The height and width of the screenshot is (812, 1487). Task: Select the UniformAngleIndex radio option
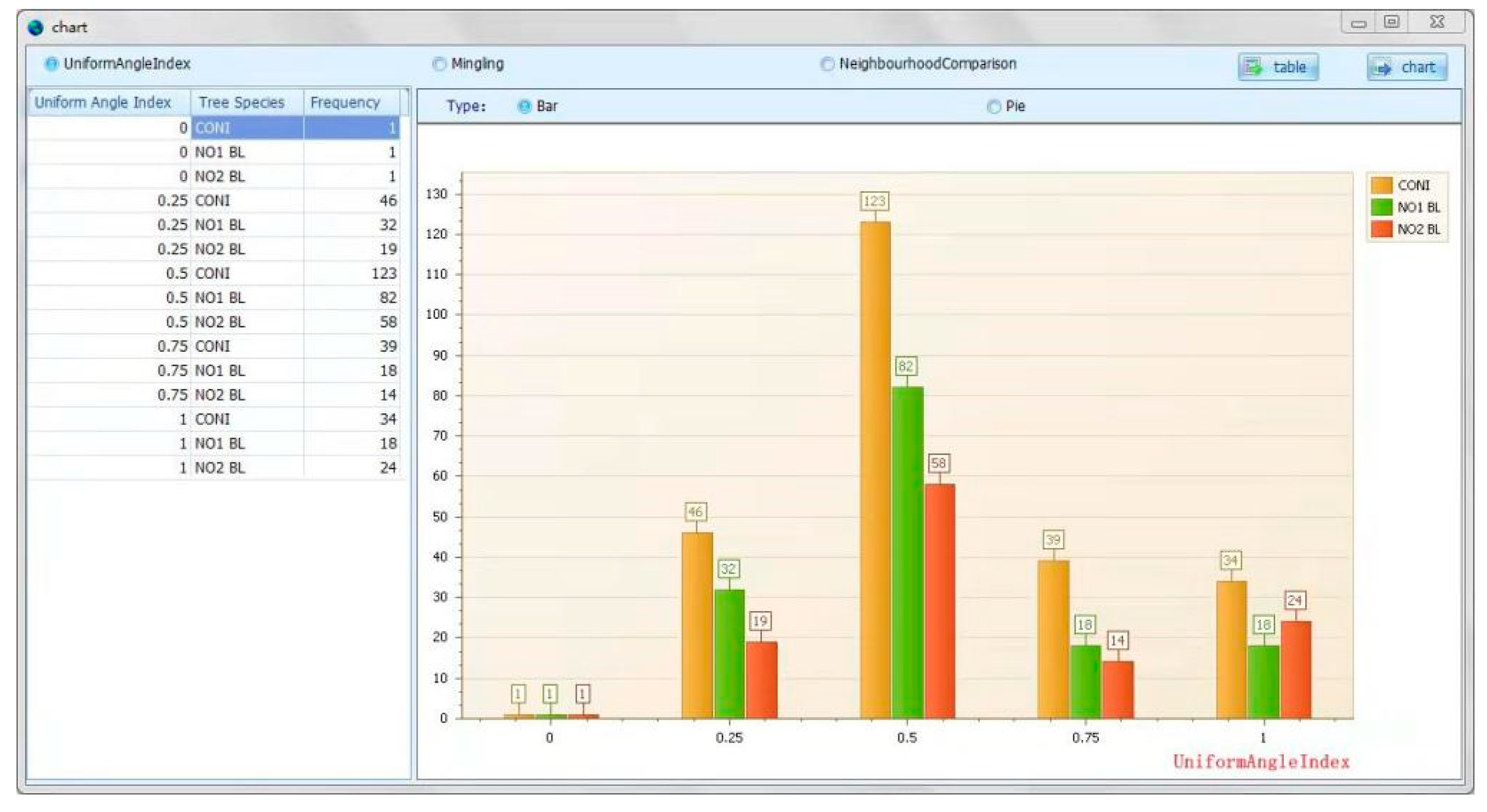[51, 63]
